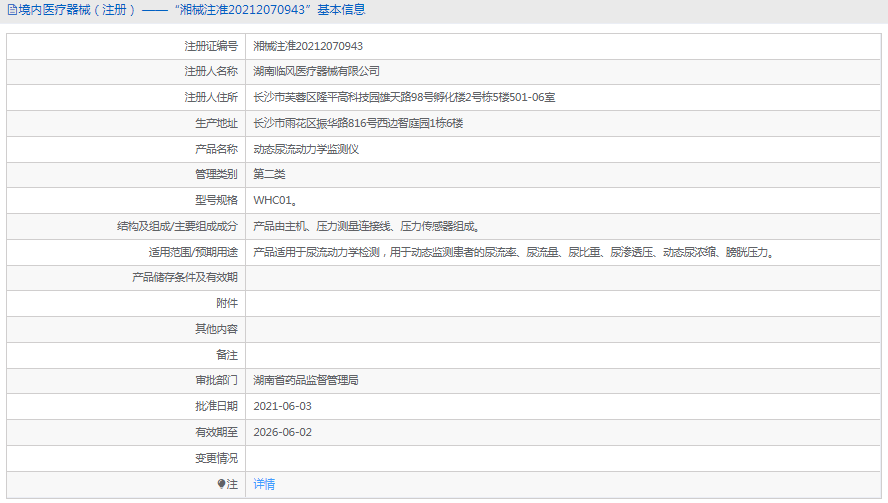Select registration number 湘械注准20212070943 in table

308,46
